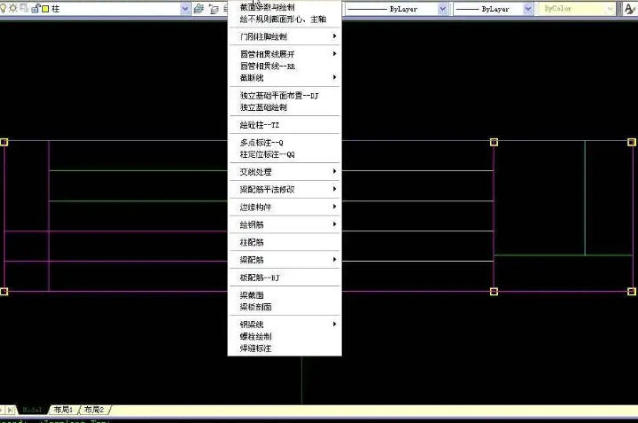Open ByColor plot style dropdown
Screen dimensions: 638x423
[610, 9]
